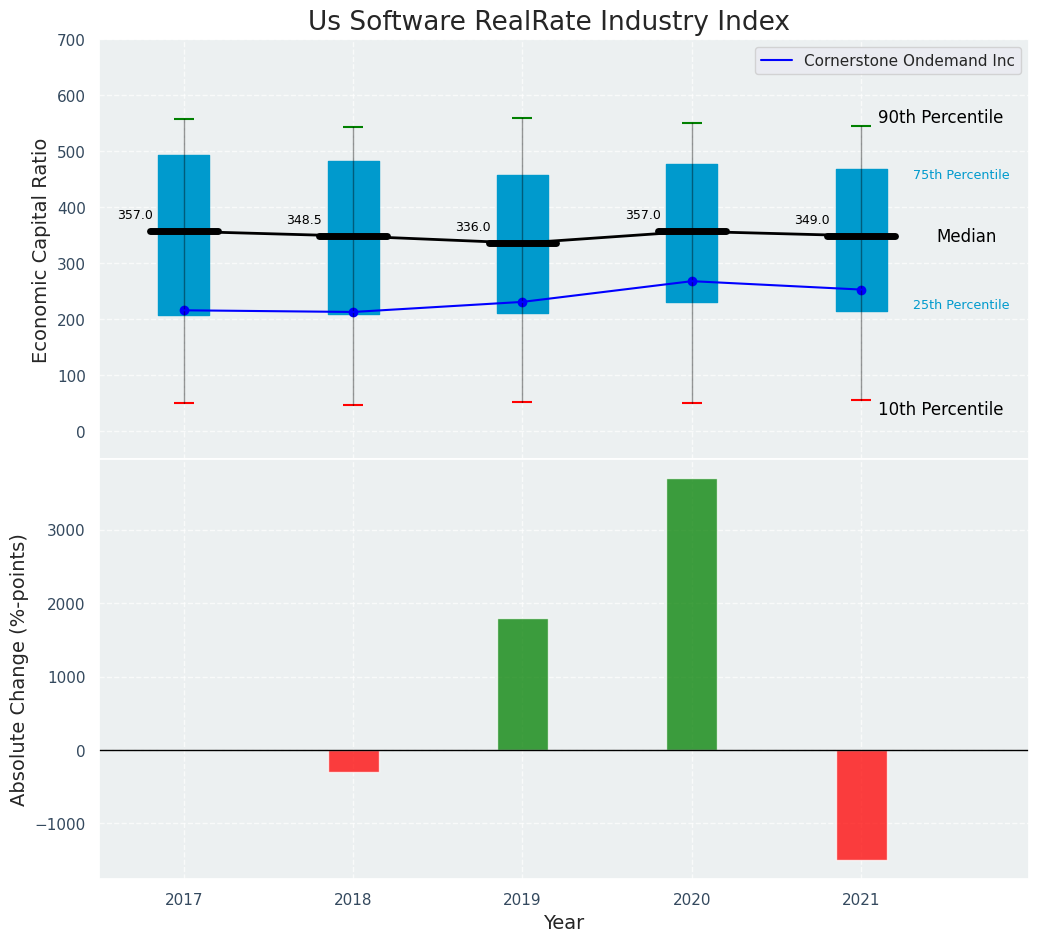Click the 2018 x-axis tick label

pyautogui.click(x=353, y=899)
